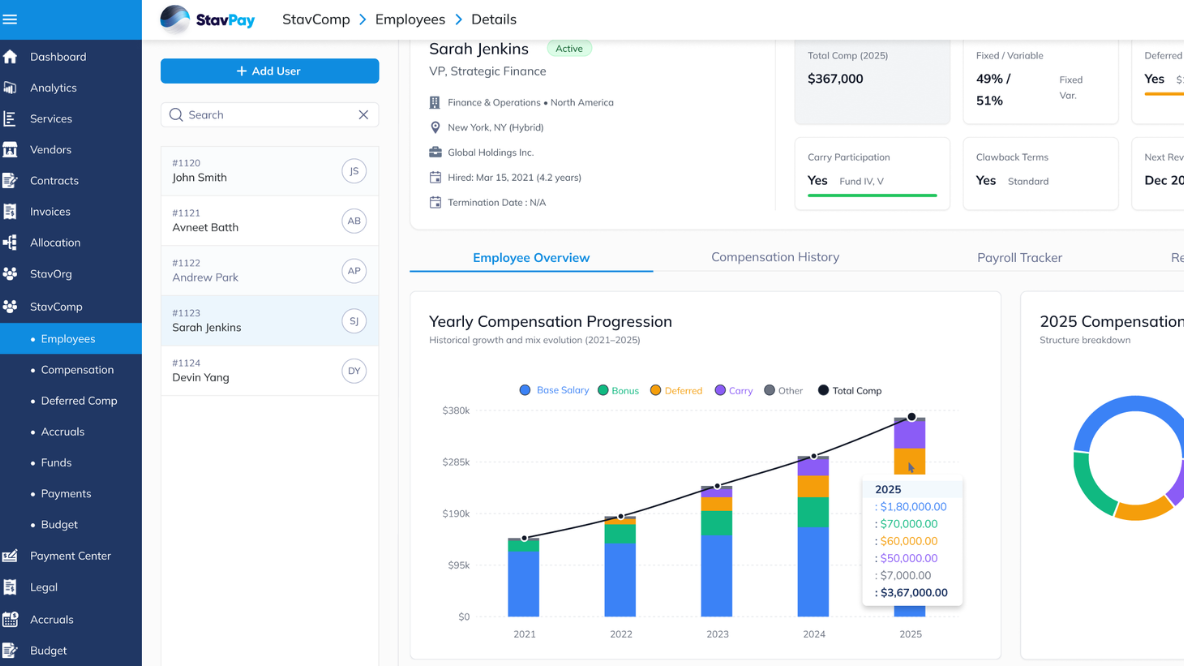Click the termination date calendar icon

pos(435,202)
